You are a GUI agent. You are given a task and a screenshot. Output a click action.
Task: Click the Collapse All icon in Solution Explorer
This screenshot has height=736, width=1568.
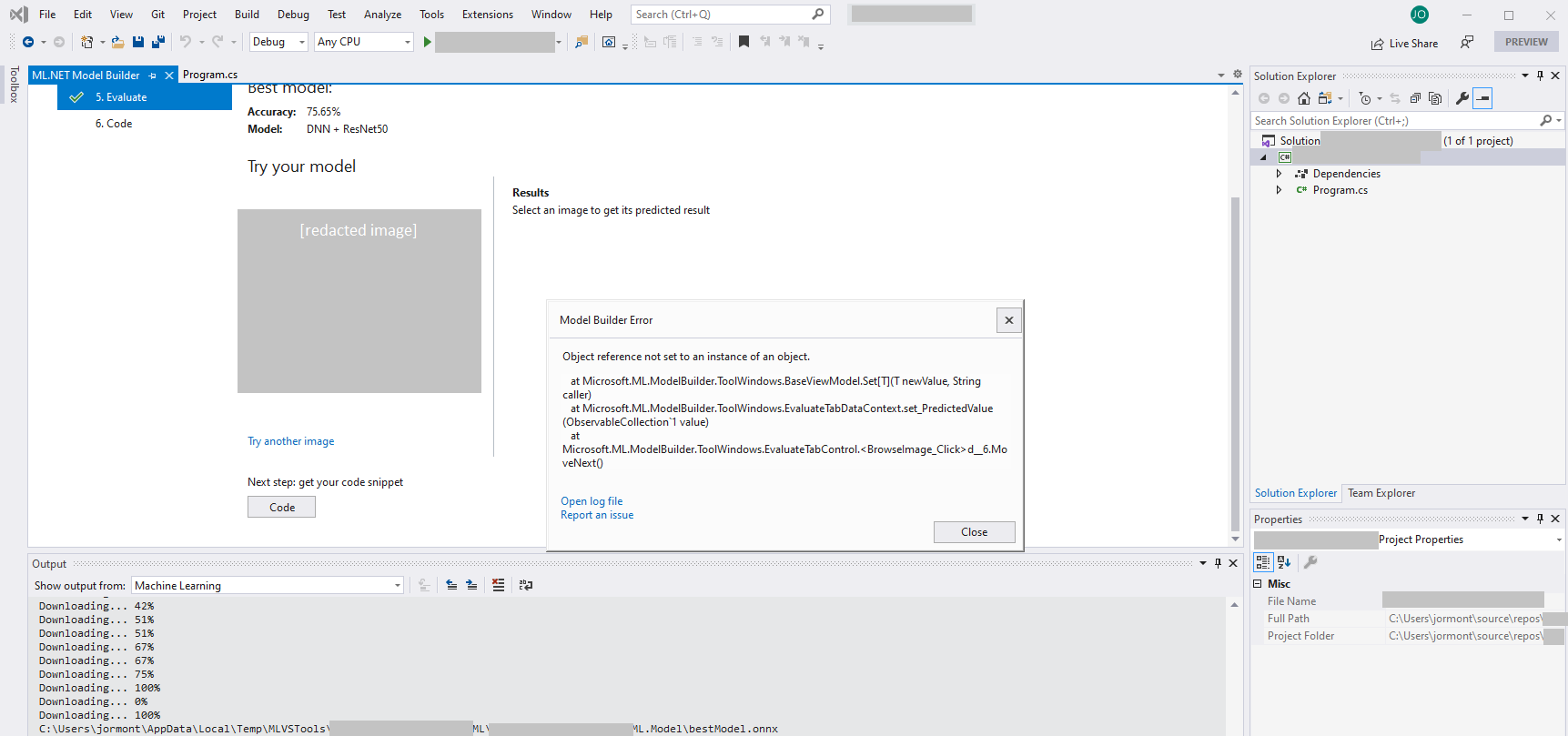[1415, 98]
